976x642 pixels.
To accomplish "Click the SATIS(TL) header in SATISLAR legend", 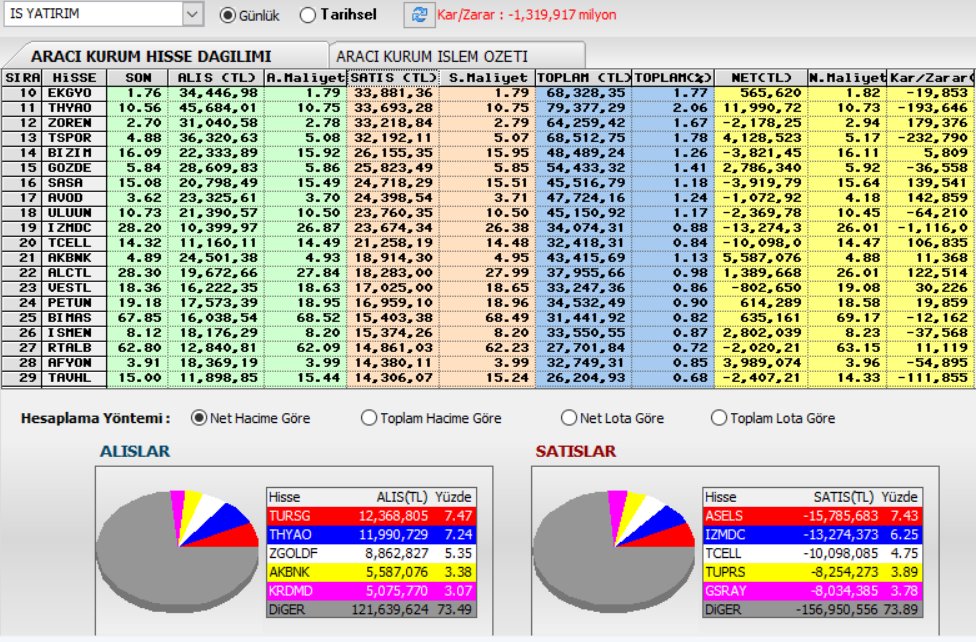I will [844, 497].
